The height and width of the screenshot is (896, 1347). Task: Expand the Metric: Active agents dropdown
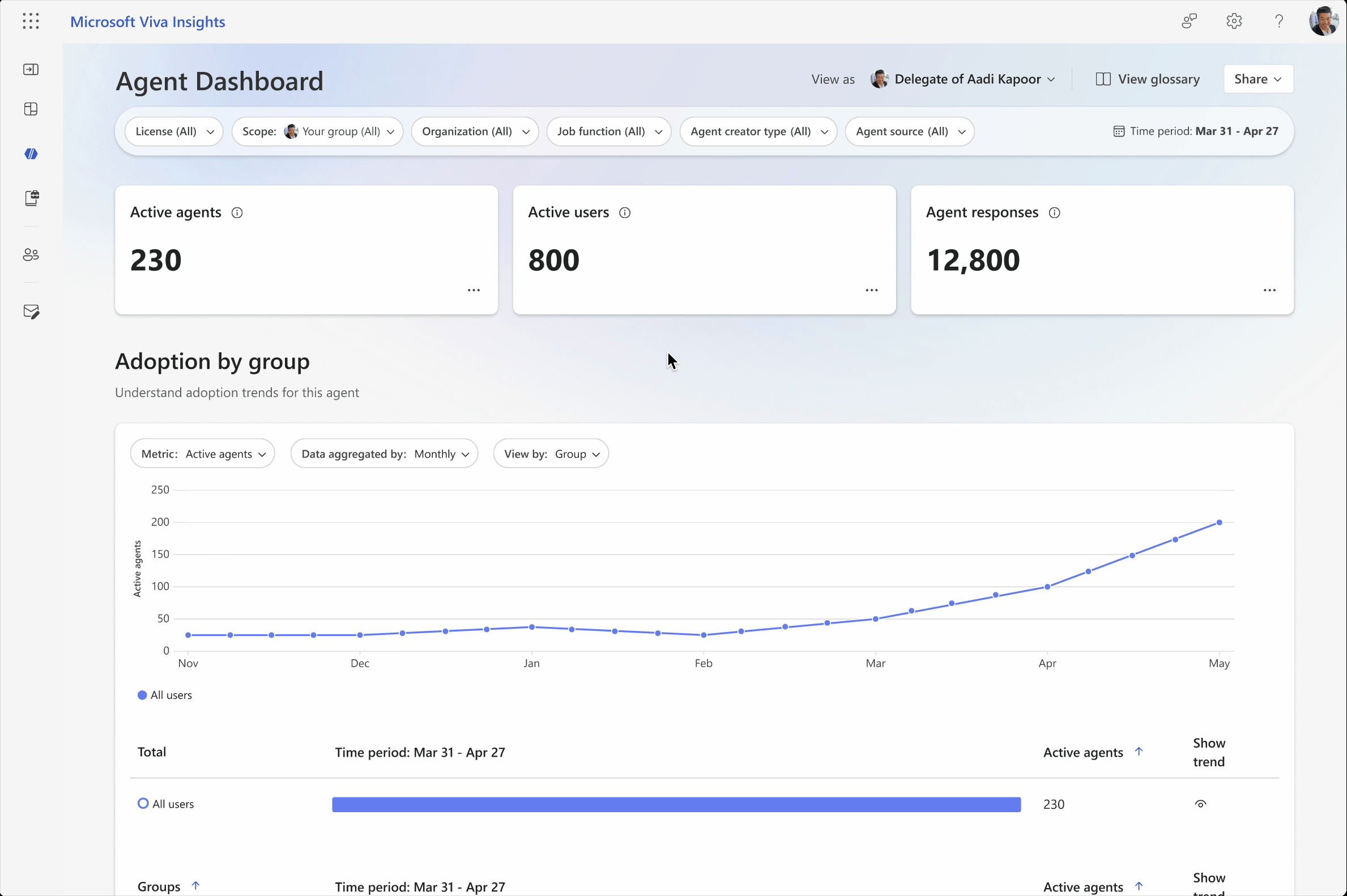[203, 453]
